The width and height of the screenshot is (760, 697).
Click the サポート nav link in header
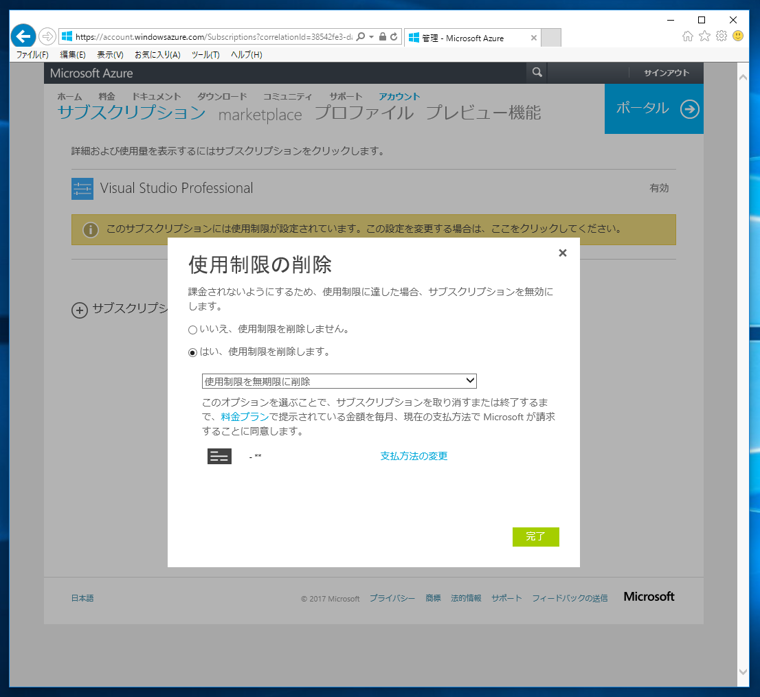point(346,96)
